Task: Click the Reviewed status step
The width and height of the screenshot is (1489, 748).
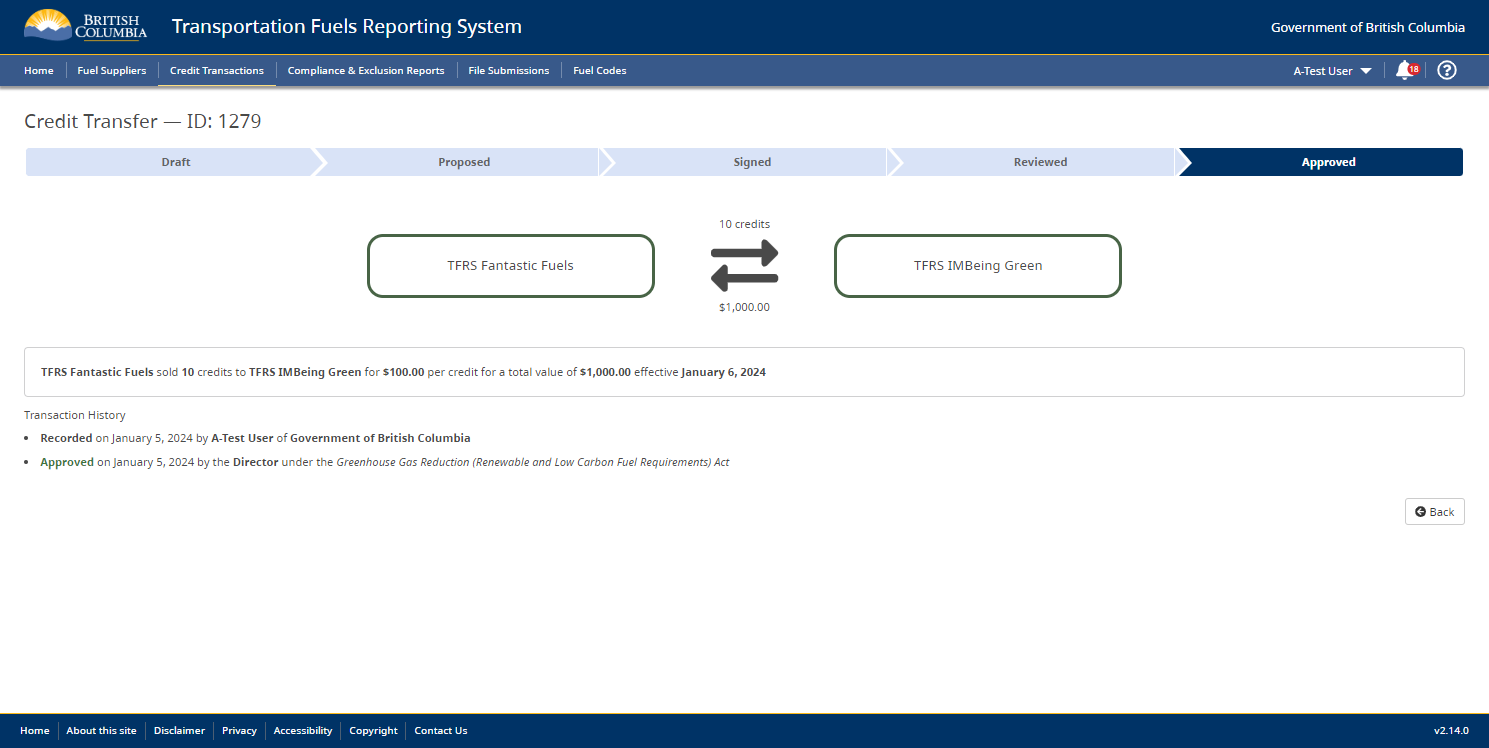Action: click(x=1040, y=162)
